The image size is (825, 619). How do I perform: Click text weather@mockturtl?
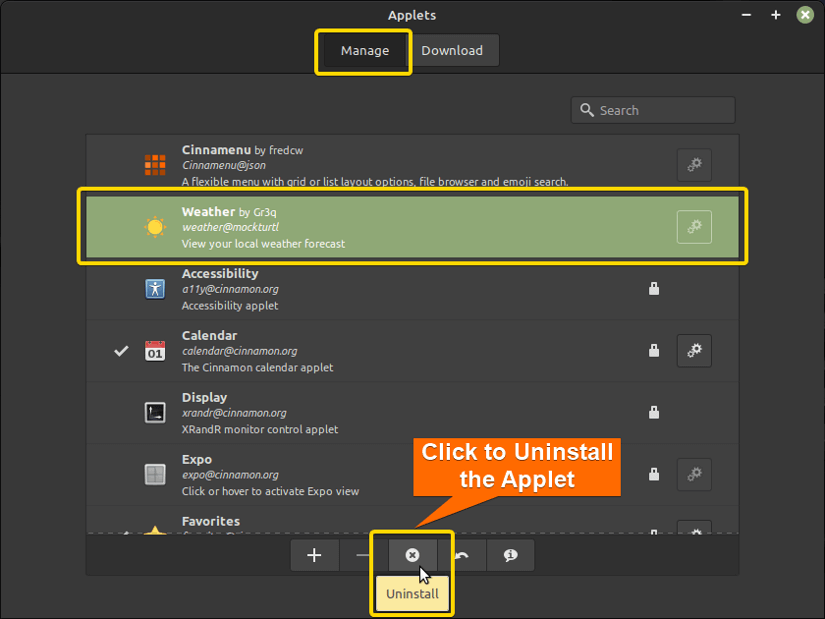(x=230, y=227)
